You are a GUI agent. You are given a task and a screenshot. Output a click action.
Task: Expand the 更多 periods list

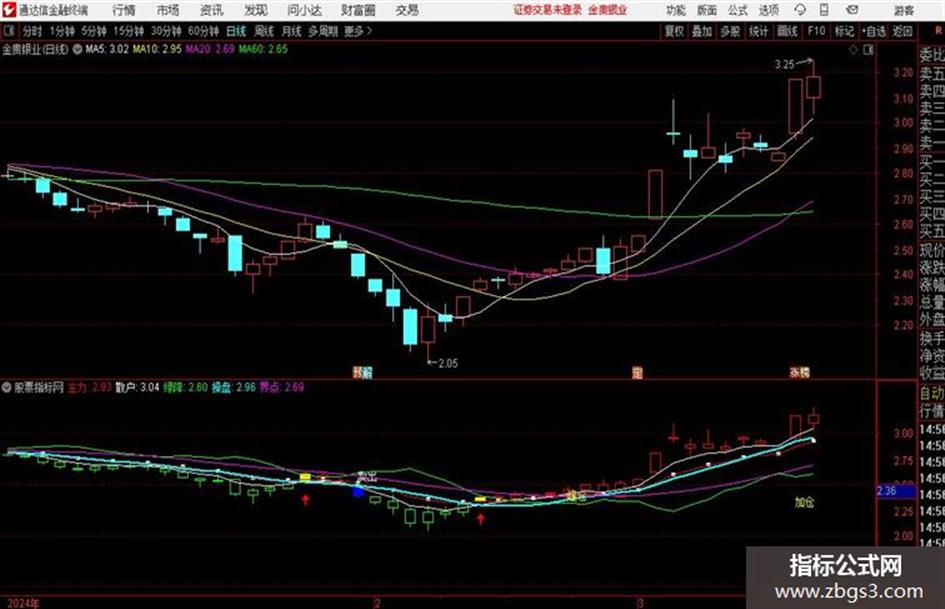pyautogui.click(x=358, y=31)
